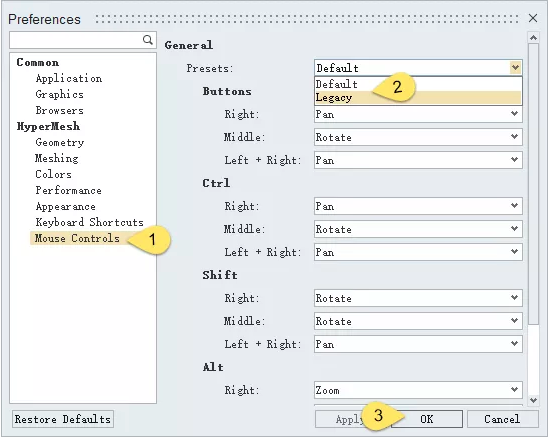Open Ctrl Right Pan dropdown

418,206
